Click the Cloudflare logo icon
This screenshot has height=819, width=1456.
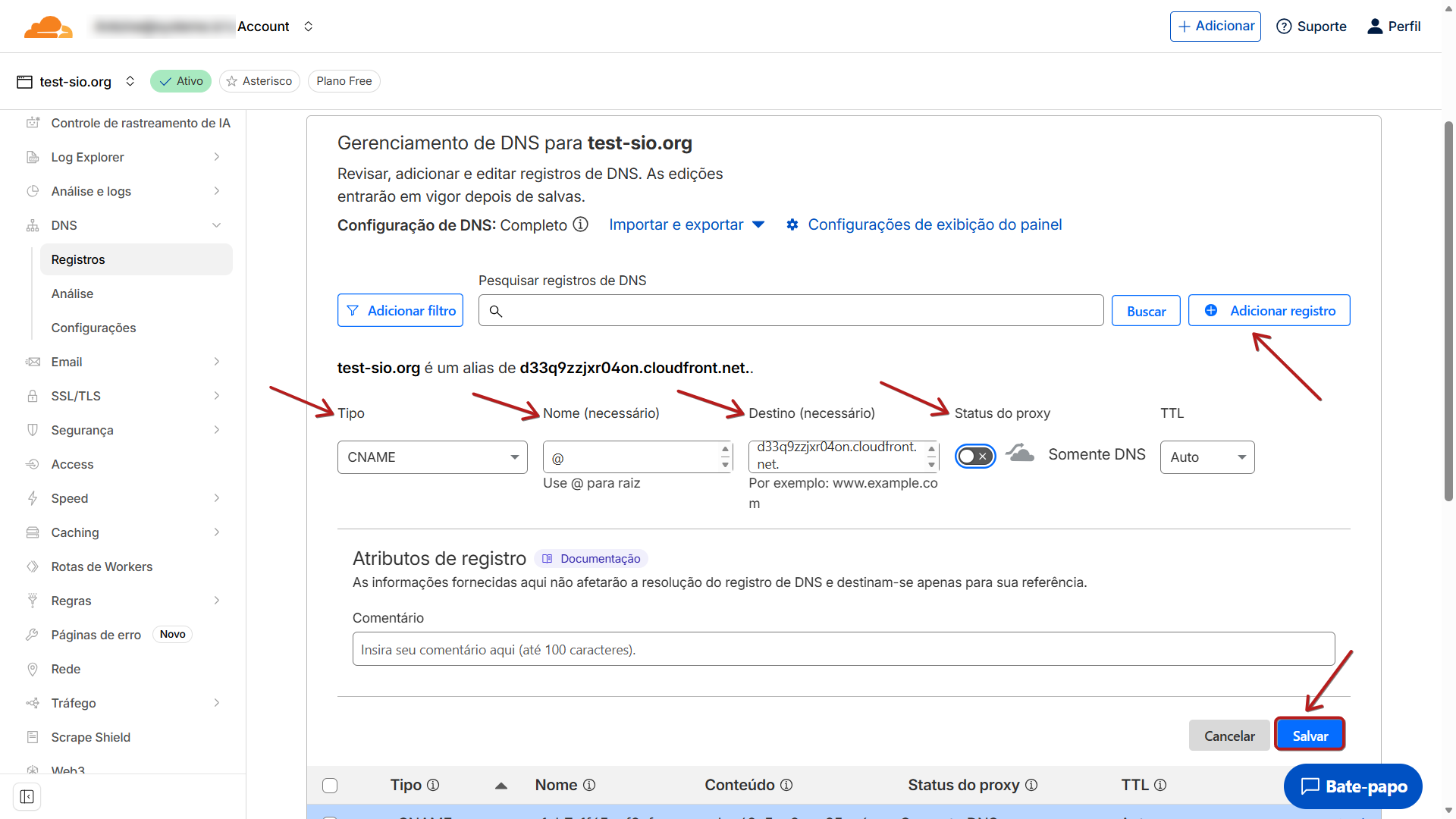point(48,27)
